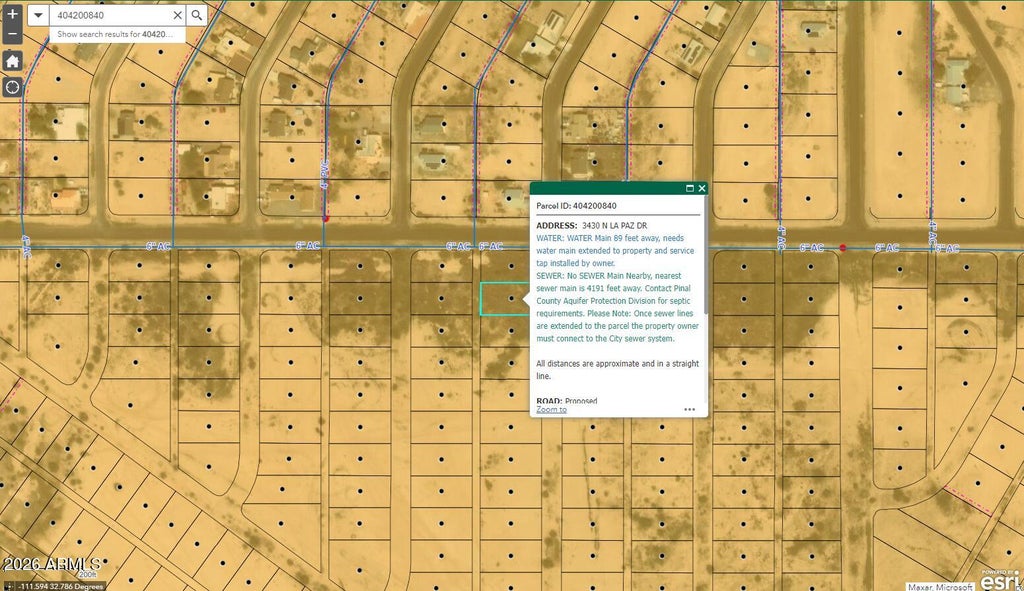The width and height of the screenshot is (1024, 591).
Task: Zoom in with the plus button
Action: 12,14
